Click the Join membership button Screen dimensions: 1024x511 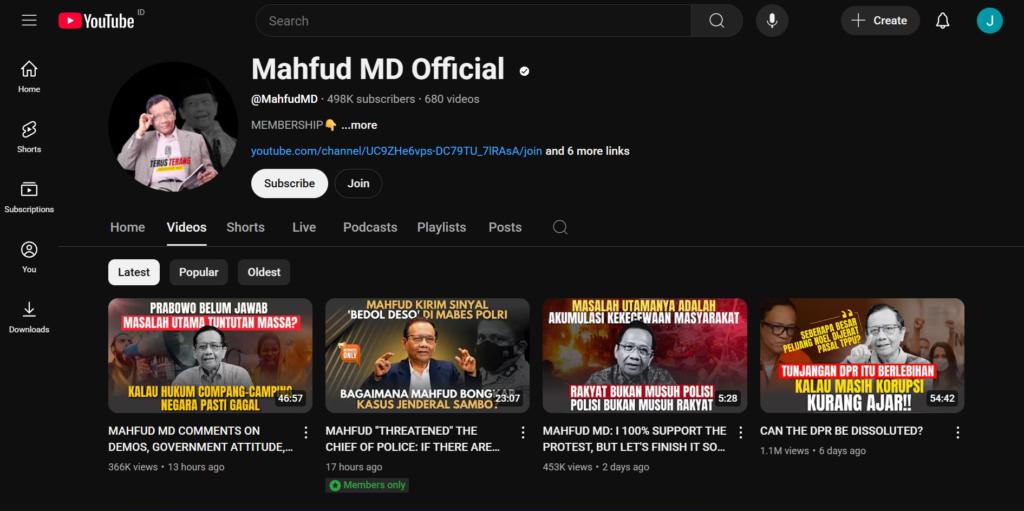coord(358,184)
